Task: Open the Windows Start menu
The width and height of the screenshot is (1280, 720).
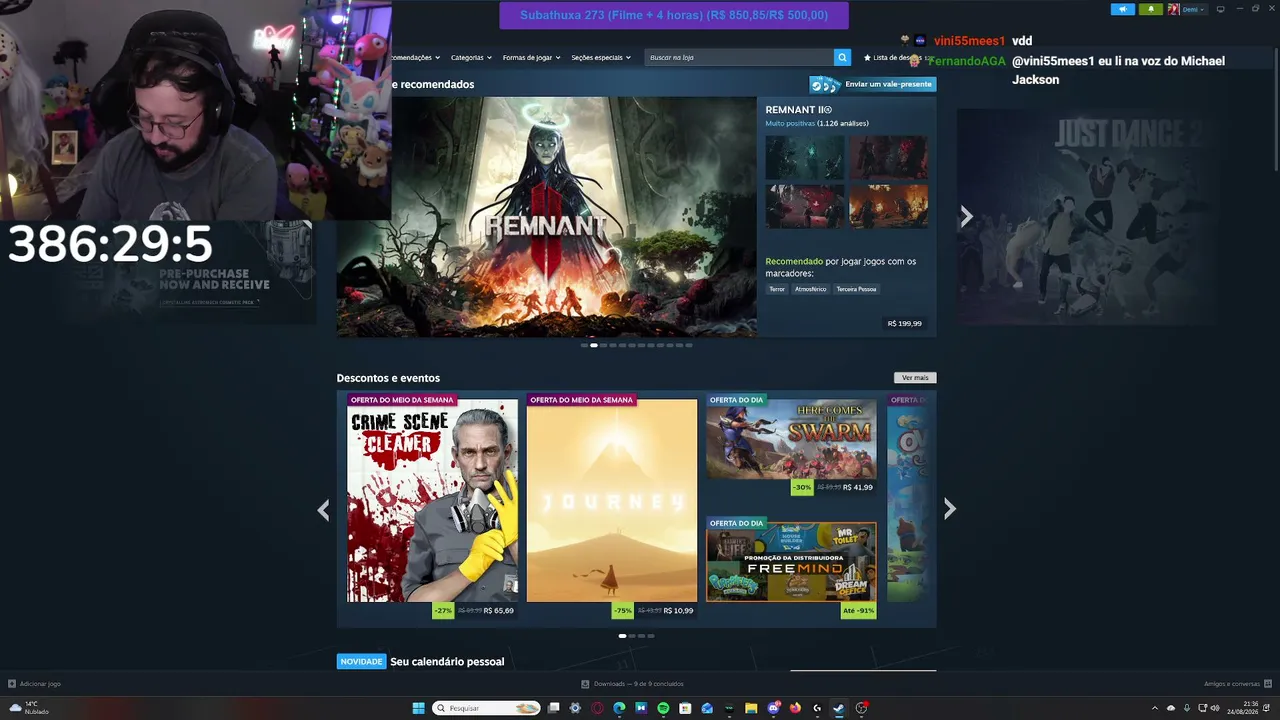Action: click(x=418, y=708)
